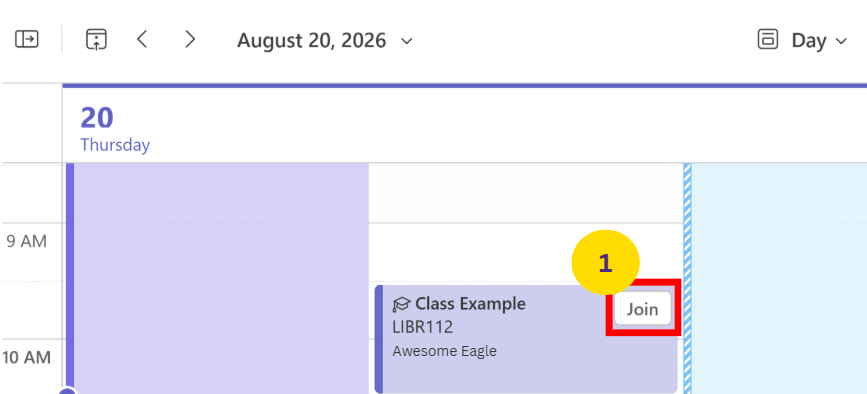Click the Day view layout icon
867x394 pixels.
[767, 40]
